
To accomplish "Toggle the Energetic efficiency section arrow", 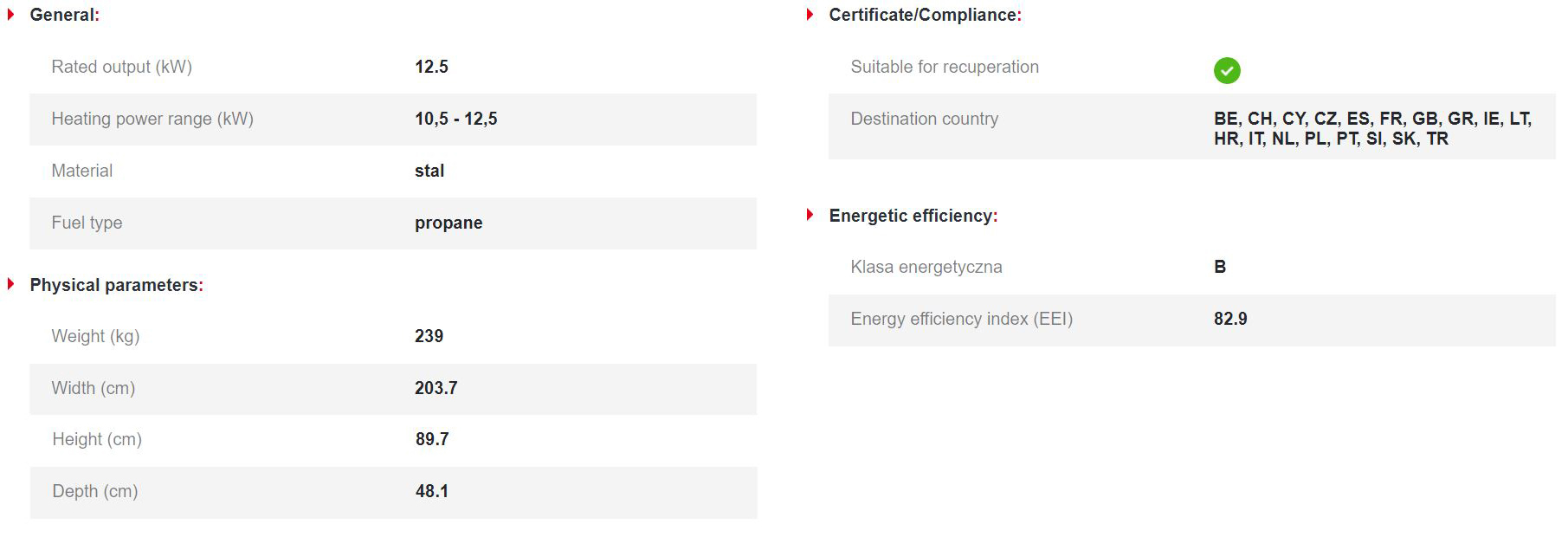I will (810, 215).
